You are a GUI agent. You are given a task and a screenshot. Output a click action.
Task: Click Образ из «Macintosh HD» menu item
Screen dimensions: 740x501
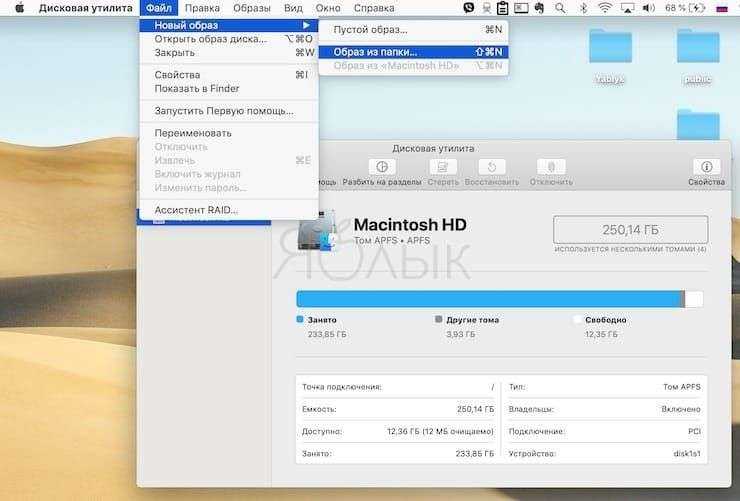click(413, 66)
